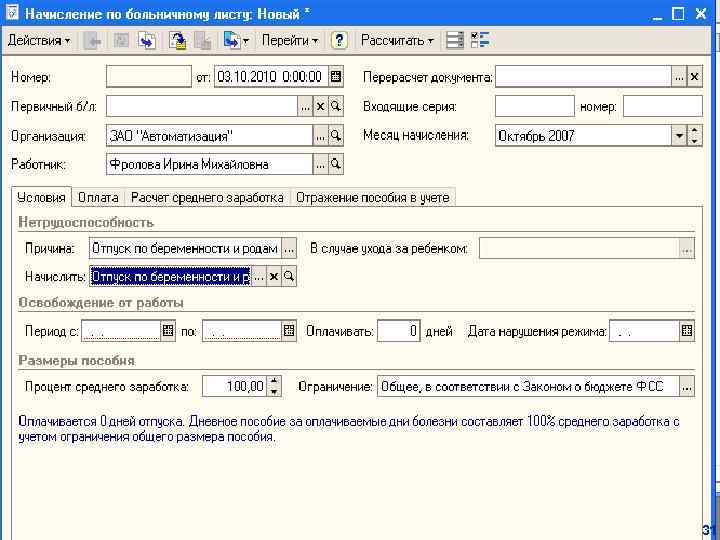This screenshot has height=540, width=720.
Task: Maximize the Начисление по больничному листу window
Action: click(678, 14)
